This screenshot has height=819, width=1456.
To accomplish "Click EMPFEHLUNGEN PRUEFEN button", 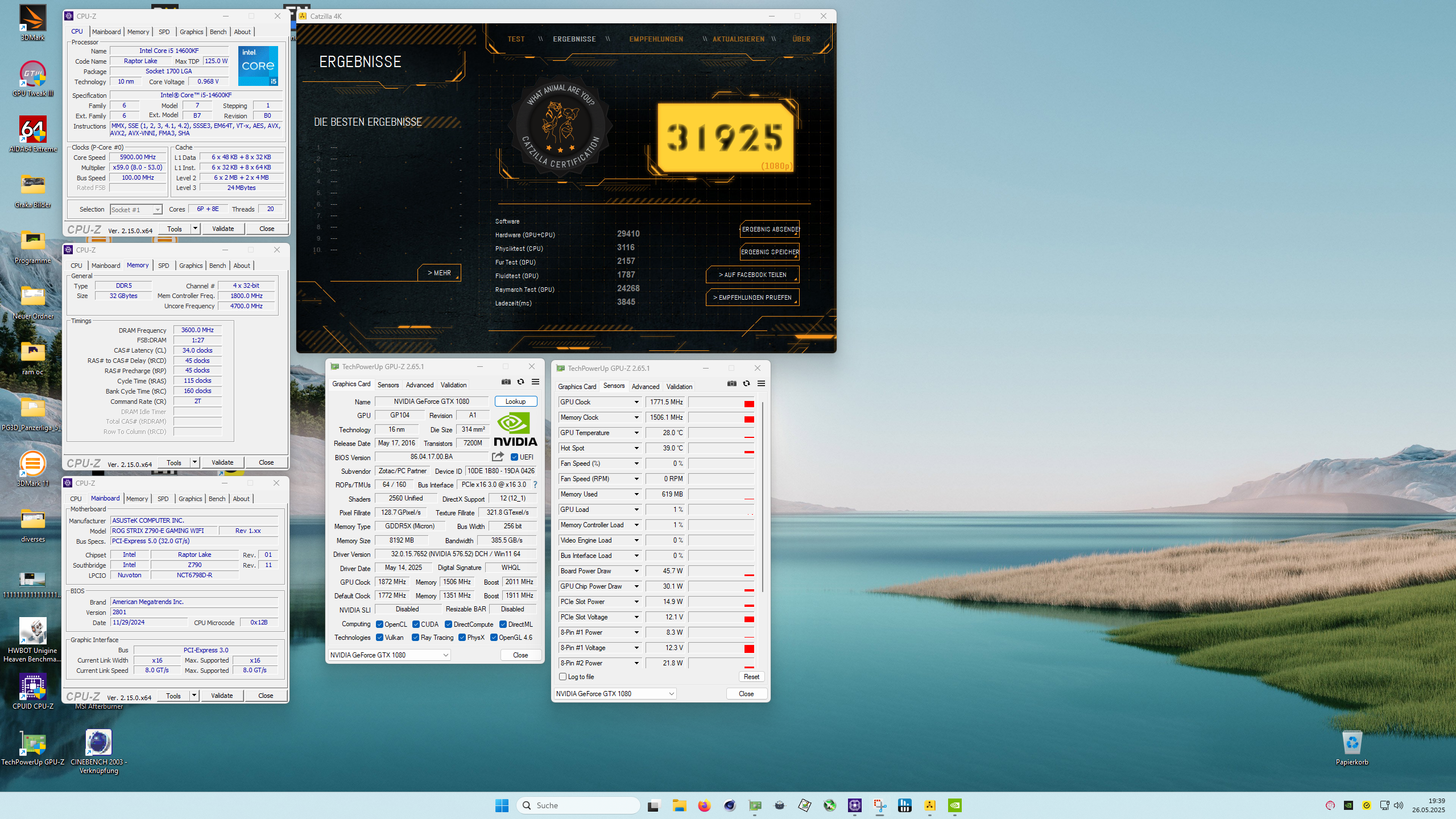I will click(x=752, y=297).
